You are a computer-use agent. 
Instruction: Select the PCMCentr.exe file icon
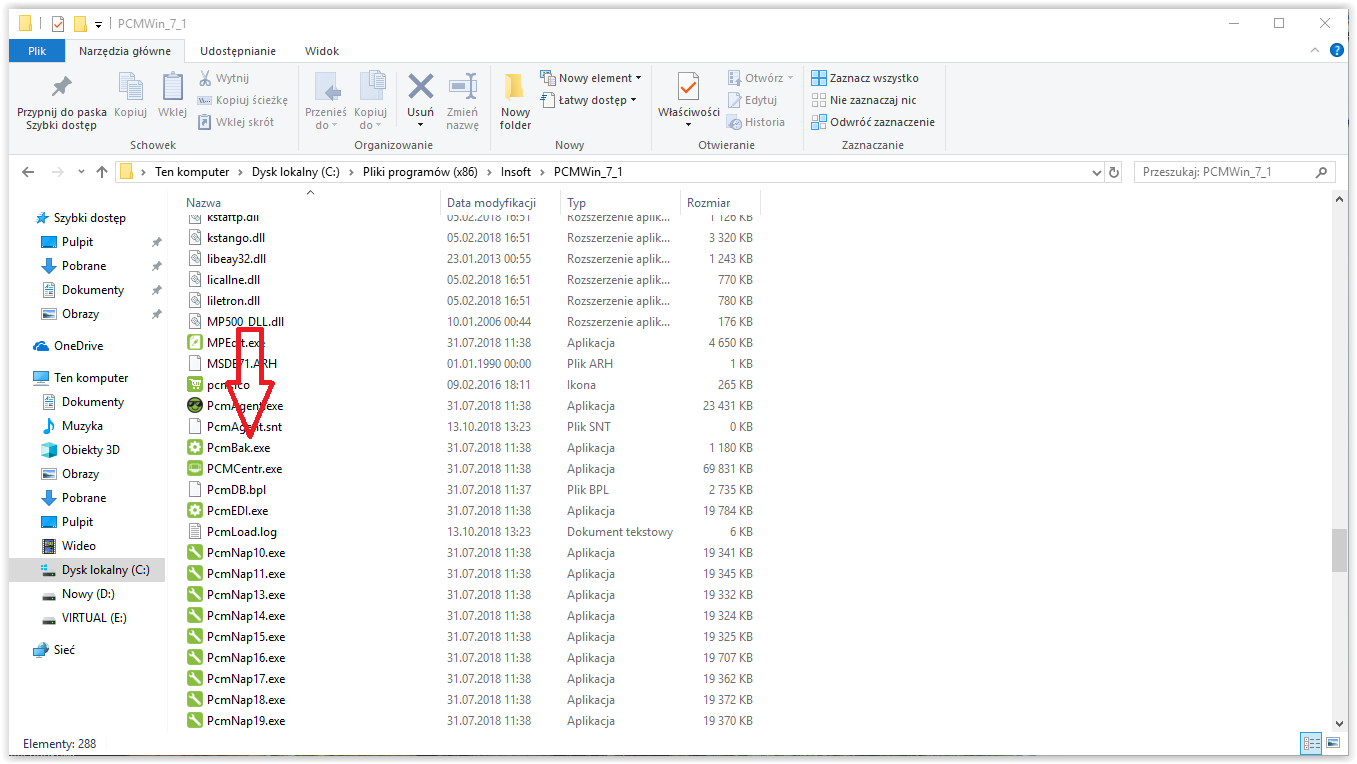[195, 469]
